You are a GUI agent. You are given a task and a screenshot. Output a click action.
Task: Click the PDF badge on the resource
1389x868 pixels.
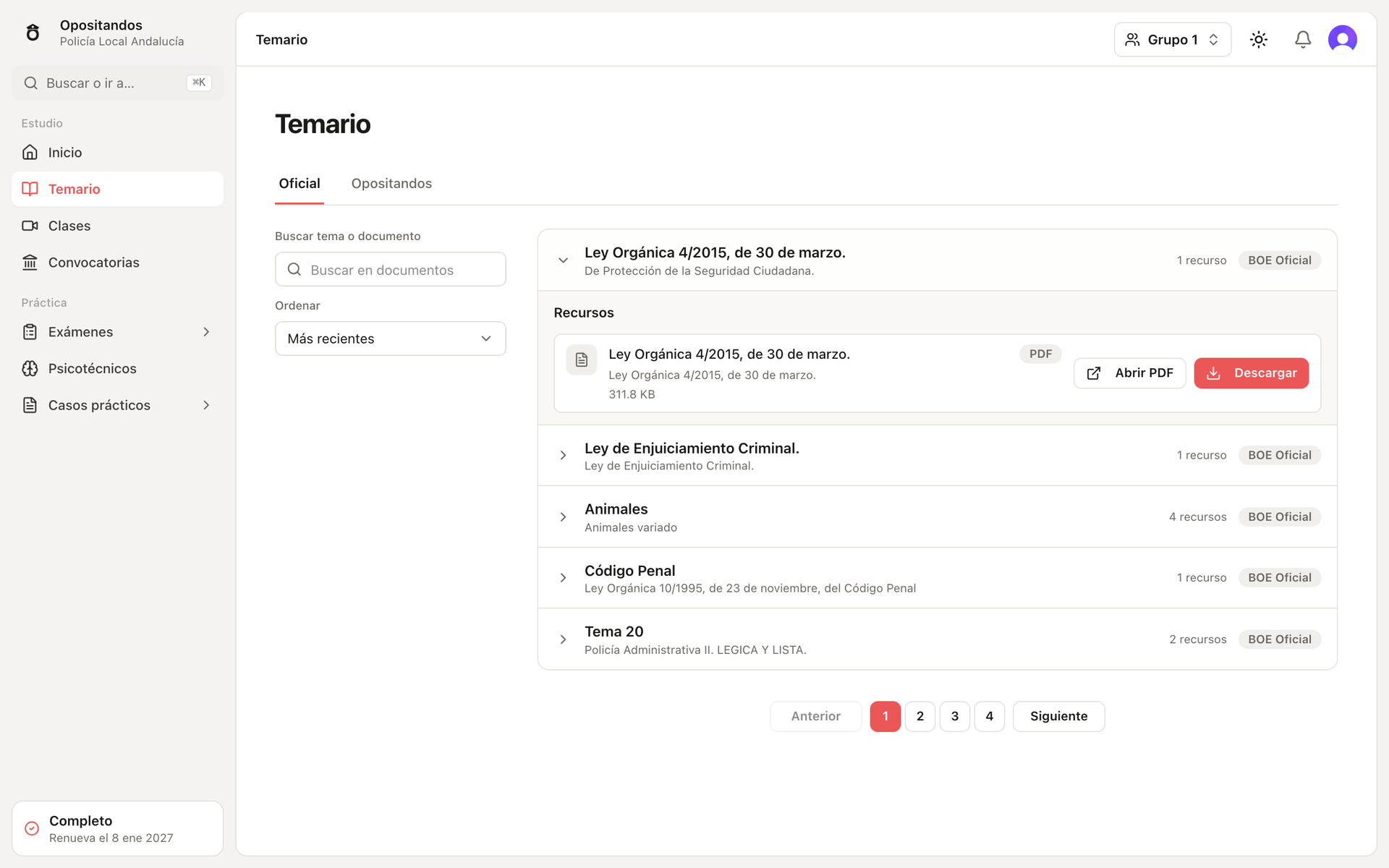1040,354
